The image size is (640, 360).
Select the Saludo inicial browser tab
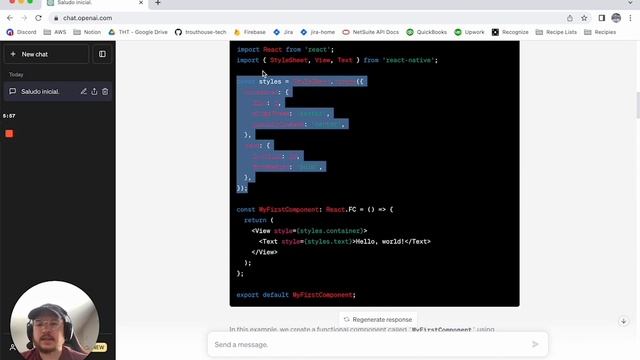pos(95,3)
